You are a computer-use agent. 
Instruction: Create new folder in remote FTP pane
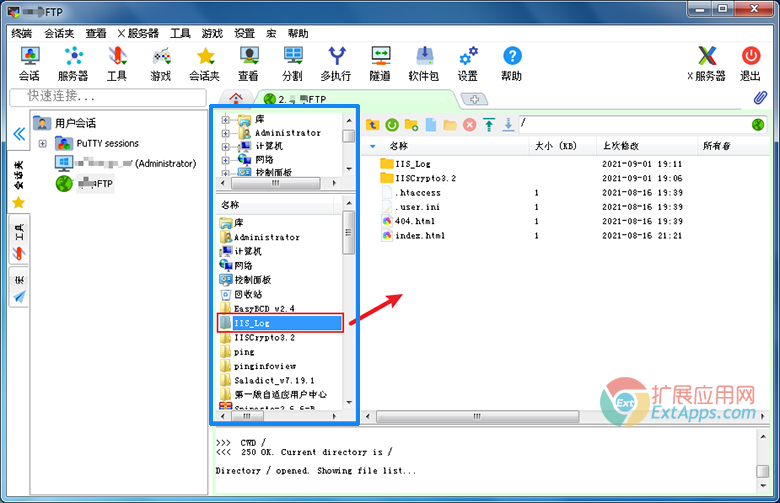pyautogui.click(x=411, y=125)
